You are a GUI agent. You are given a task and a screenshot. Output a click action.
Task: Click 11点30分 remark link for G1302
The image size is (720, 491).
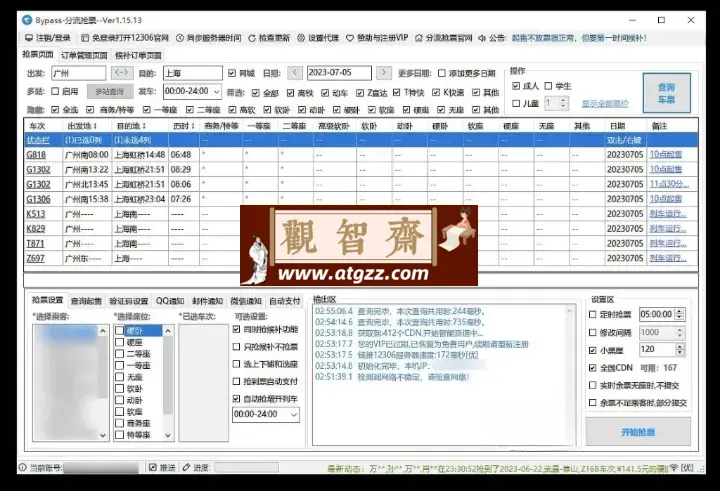(669, 184)
